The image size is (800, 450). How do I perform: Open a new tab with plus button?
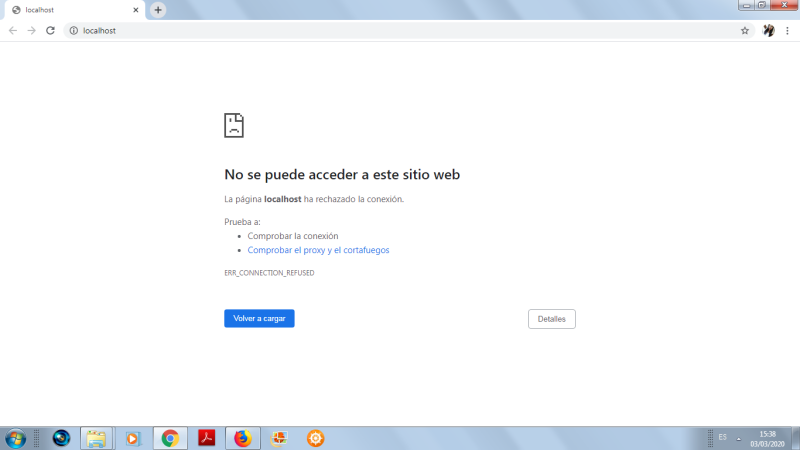point(158,10)
